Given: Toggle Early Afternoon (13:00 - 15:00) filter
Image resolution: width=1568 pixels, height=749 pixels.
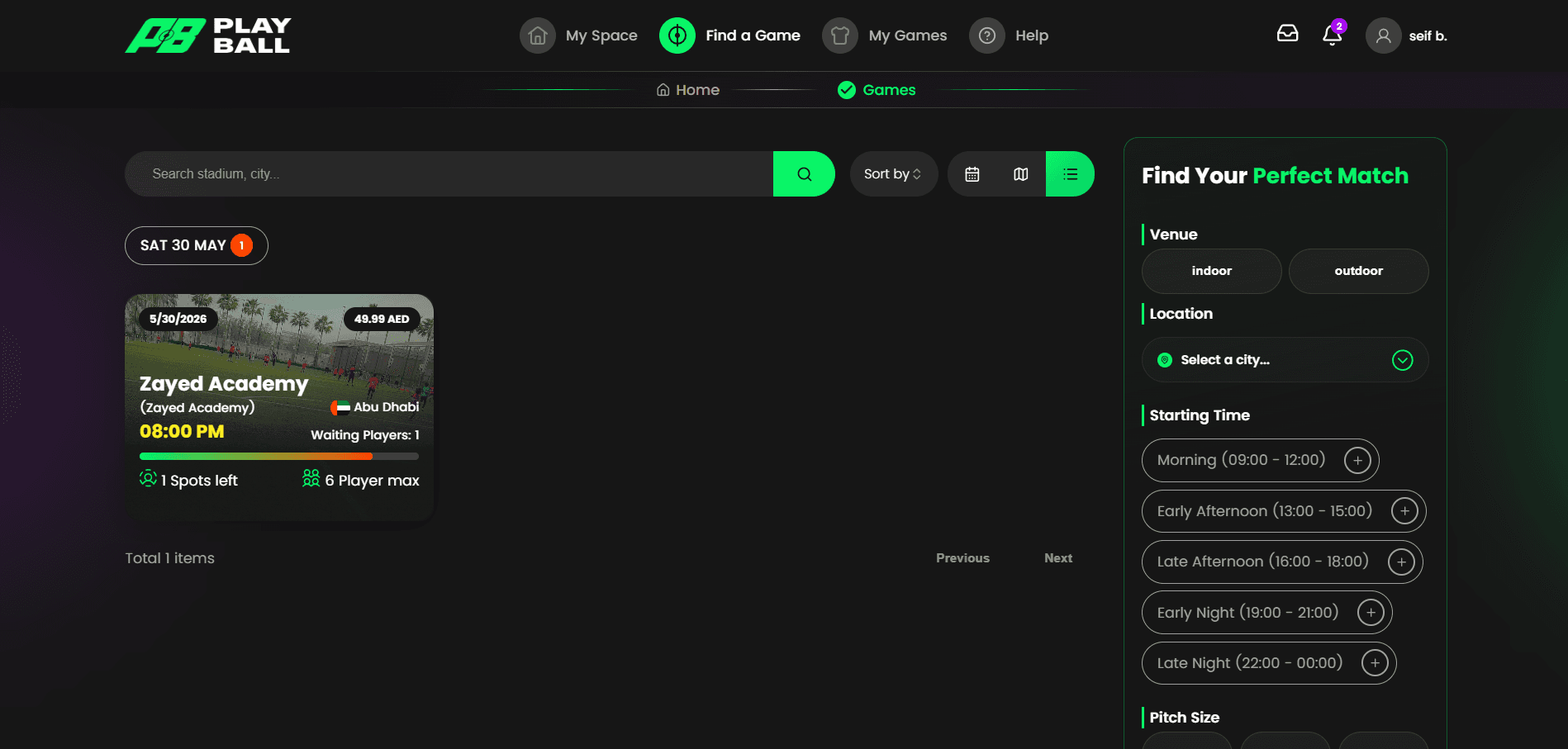Looking at the screenshot, I should (x=1284, y=511).
